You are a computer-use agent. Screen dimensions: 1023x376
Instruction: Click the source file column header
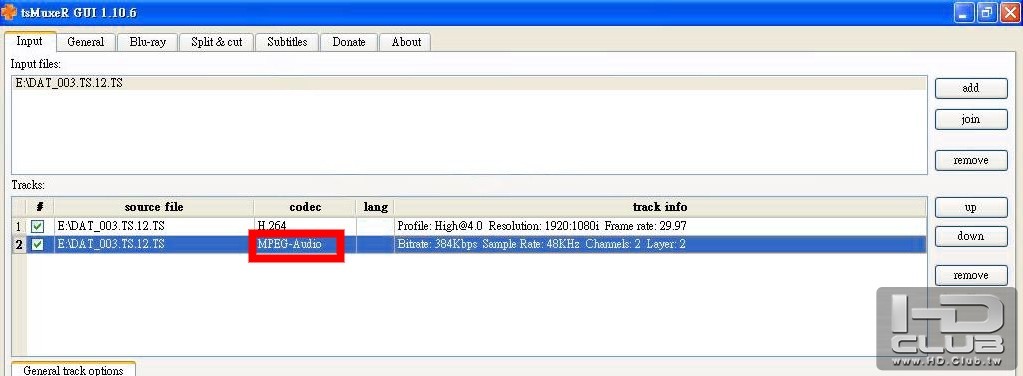153,207
